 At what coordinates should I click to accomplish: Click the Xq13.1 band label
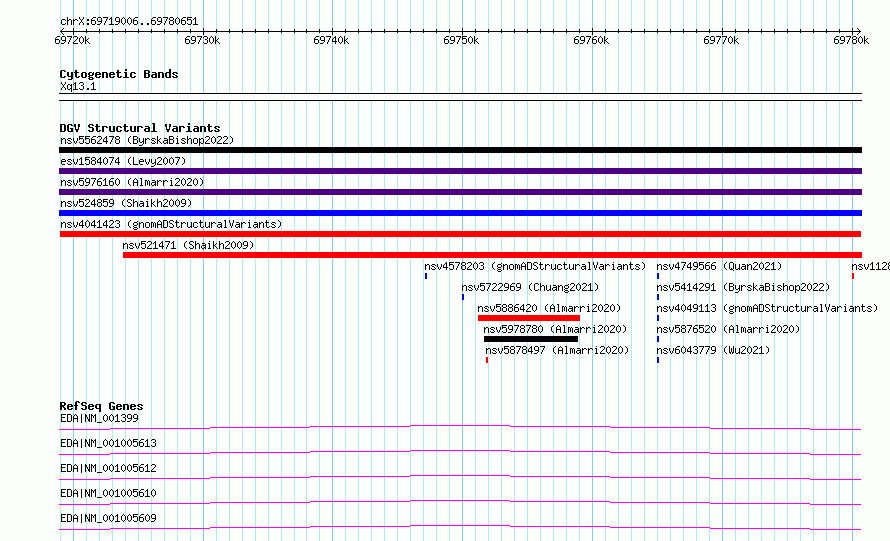pyautogui.click(x=78, y=86)
